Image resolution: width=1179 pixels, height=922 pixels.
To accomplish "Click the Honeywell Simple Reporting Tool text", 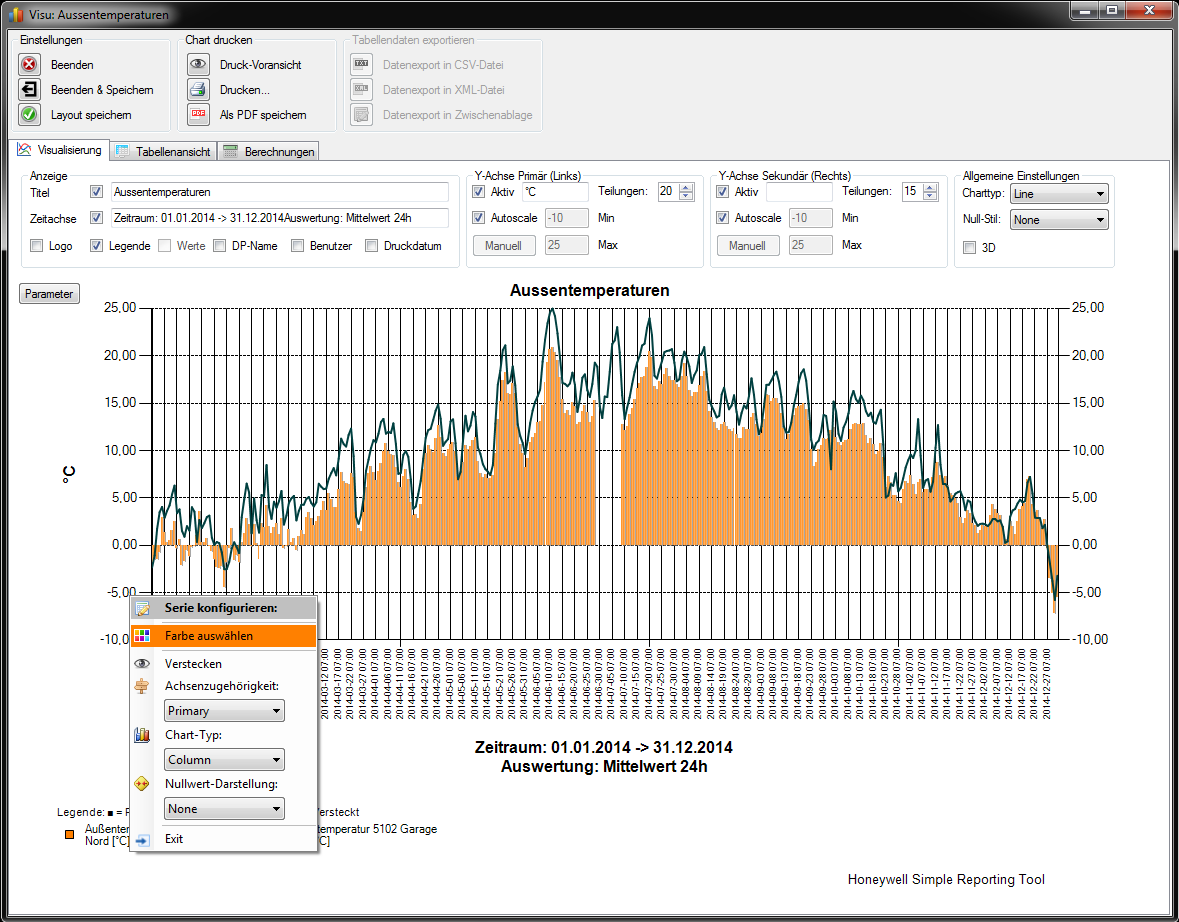I will pyautogui.click(x=946, y=879).
